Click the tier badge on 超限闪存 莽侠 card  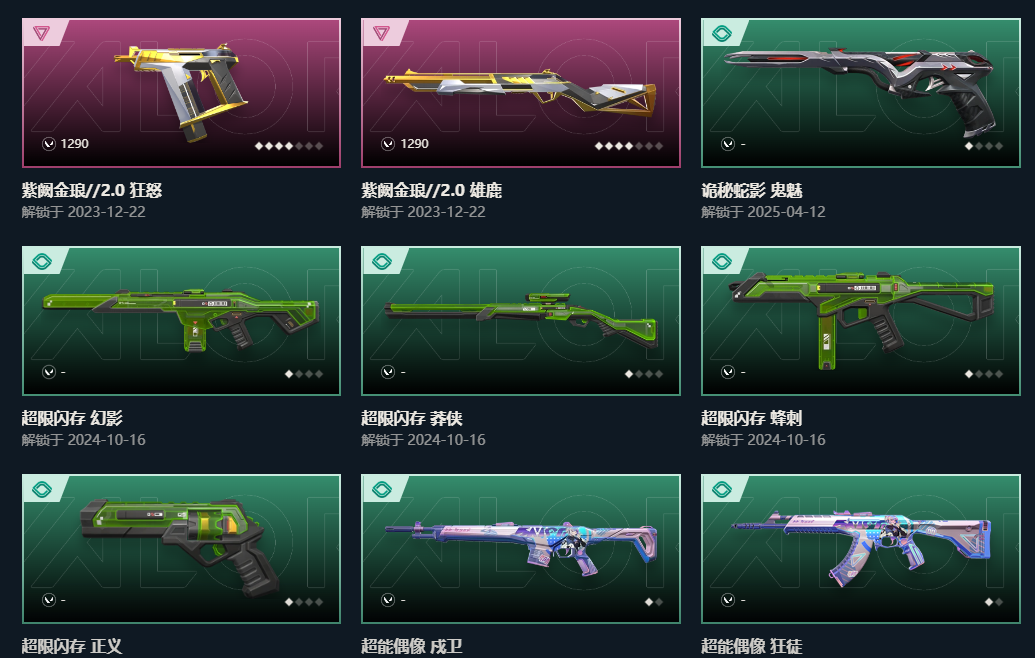coord(382,261)
